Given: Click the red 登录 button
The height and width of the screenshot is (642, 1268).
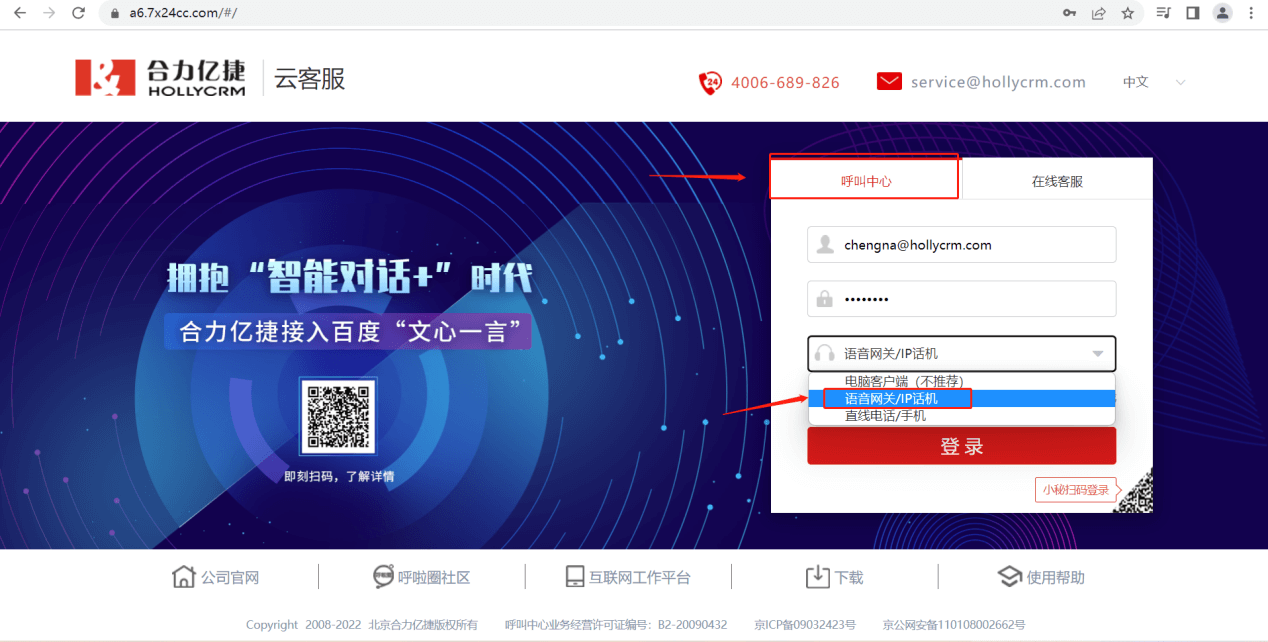Looking at the screenshot, I should click(961, 446).
